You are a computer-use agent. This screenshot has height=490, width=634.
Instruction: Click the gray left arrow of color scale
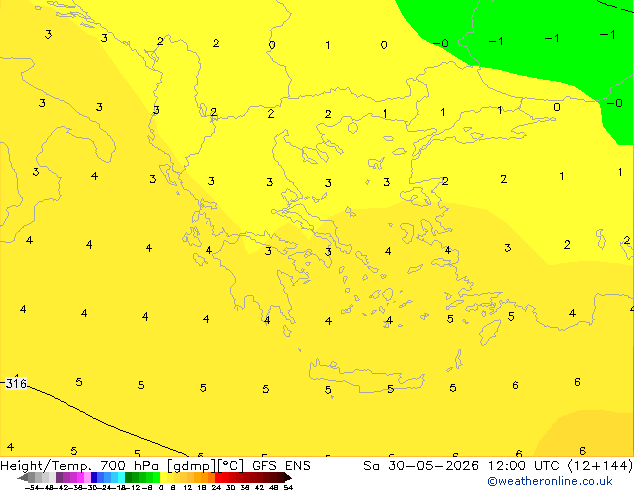(x=23, y=478)
